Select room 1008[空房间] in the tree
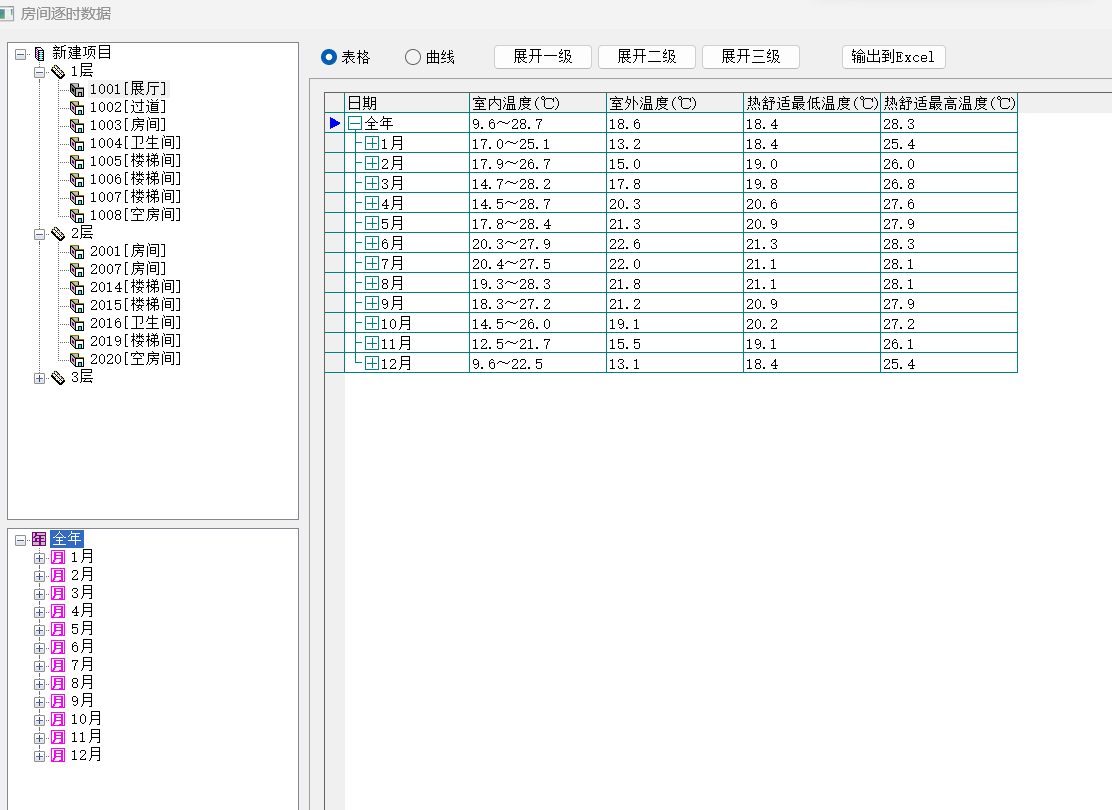This screenshot has width=1112, height=810. (135, 215)
